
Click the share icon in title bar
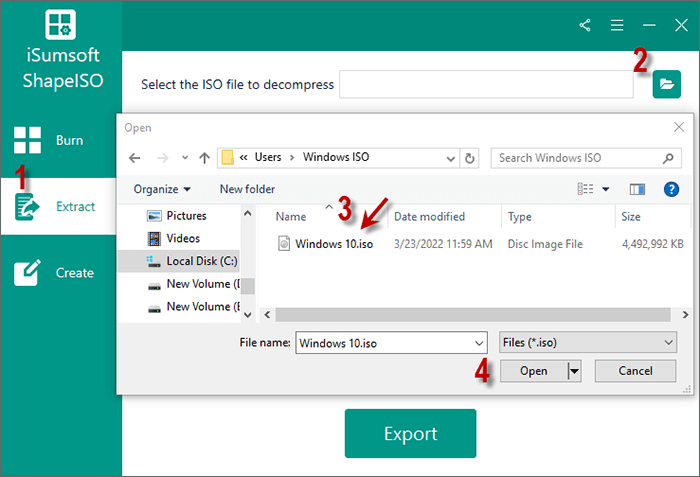point(585,25)
